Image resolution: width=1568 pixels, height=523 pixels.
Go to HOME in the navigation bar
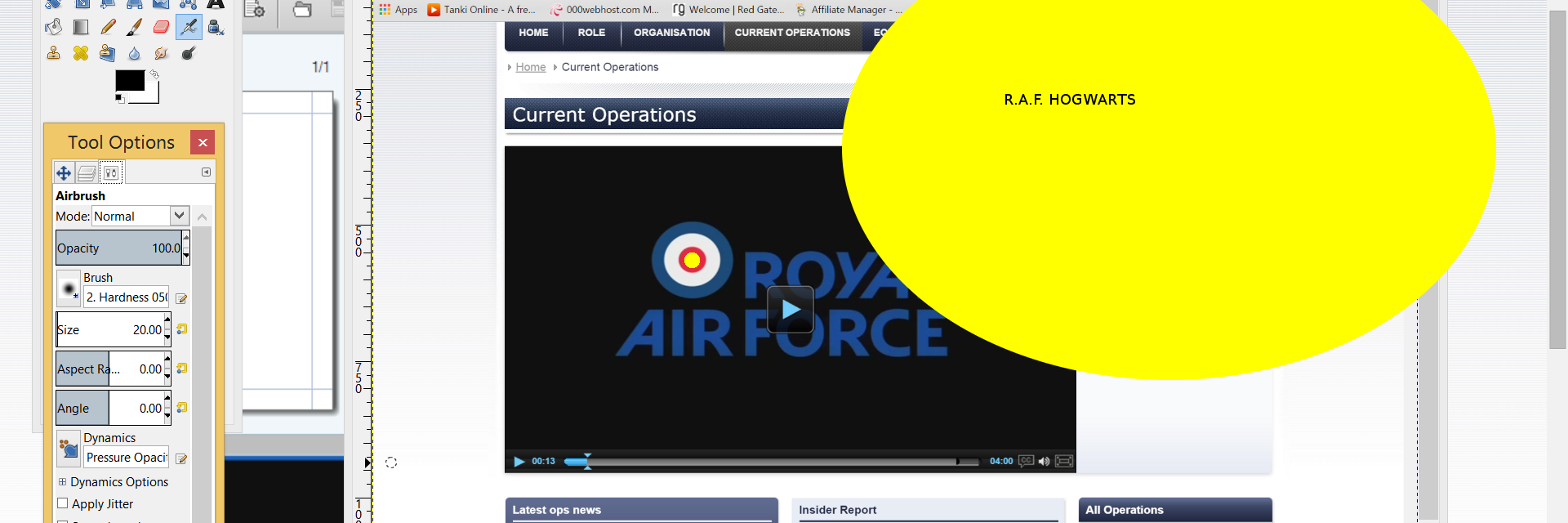click(x=533, y=33)
